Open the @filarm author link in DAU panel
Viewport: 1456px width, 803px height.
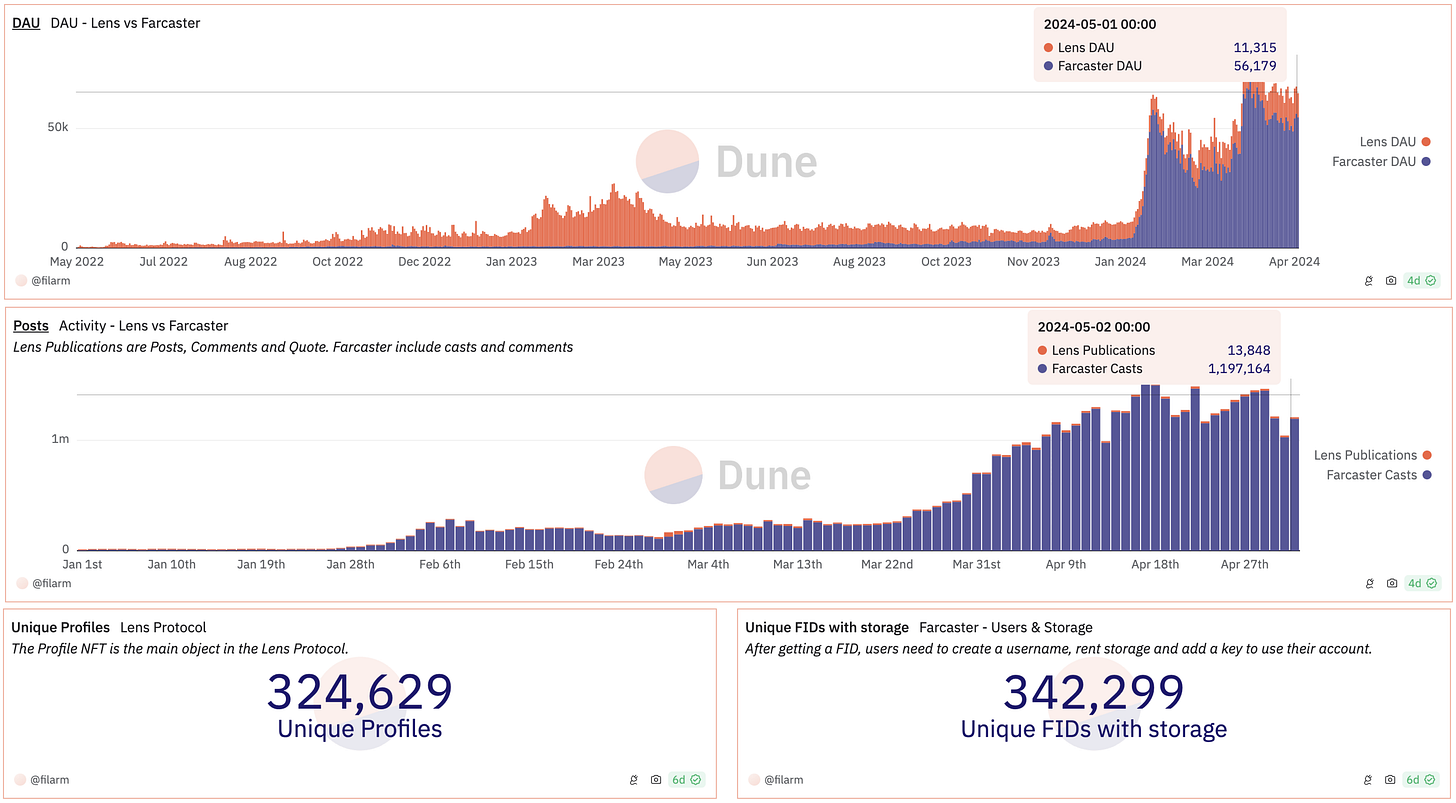coord(52,281)
